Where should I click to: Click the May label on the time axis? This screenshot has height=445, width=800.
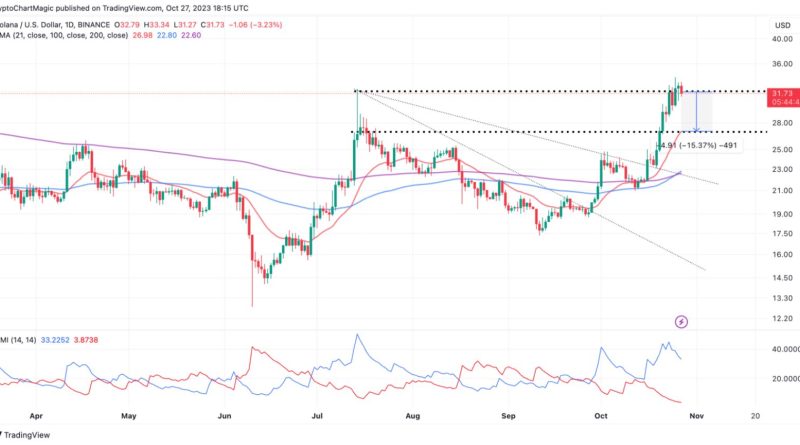(x=129, y=416)
